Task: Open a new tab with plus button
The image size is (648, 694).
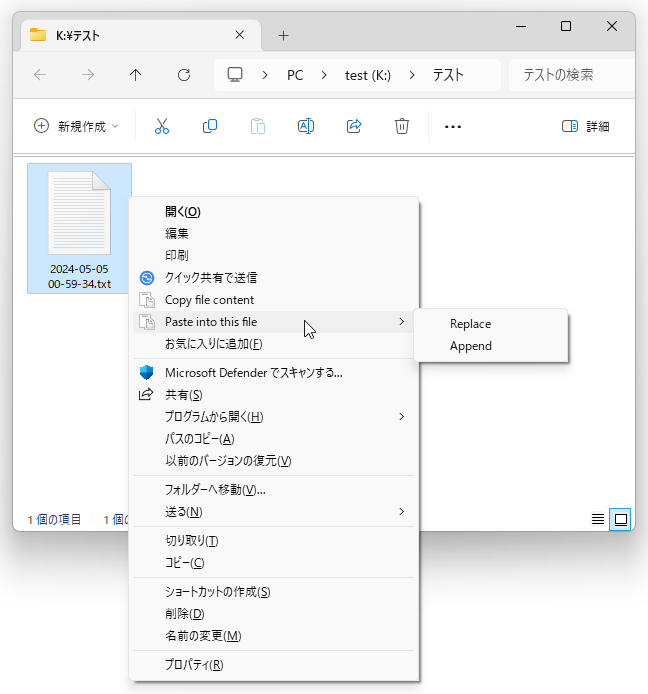Action: tap(283, 35)
